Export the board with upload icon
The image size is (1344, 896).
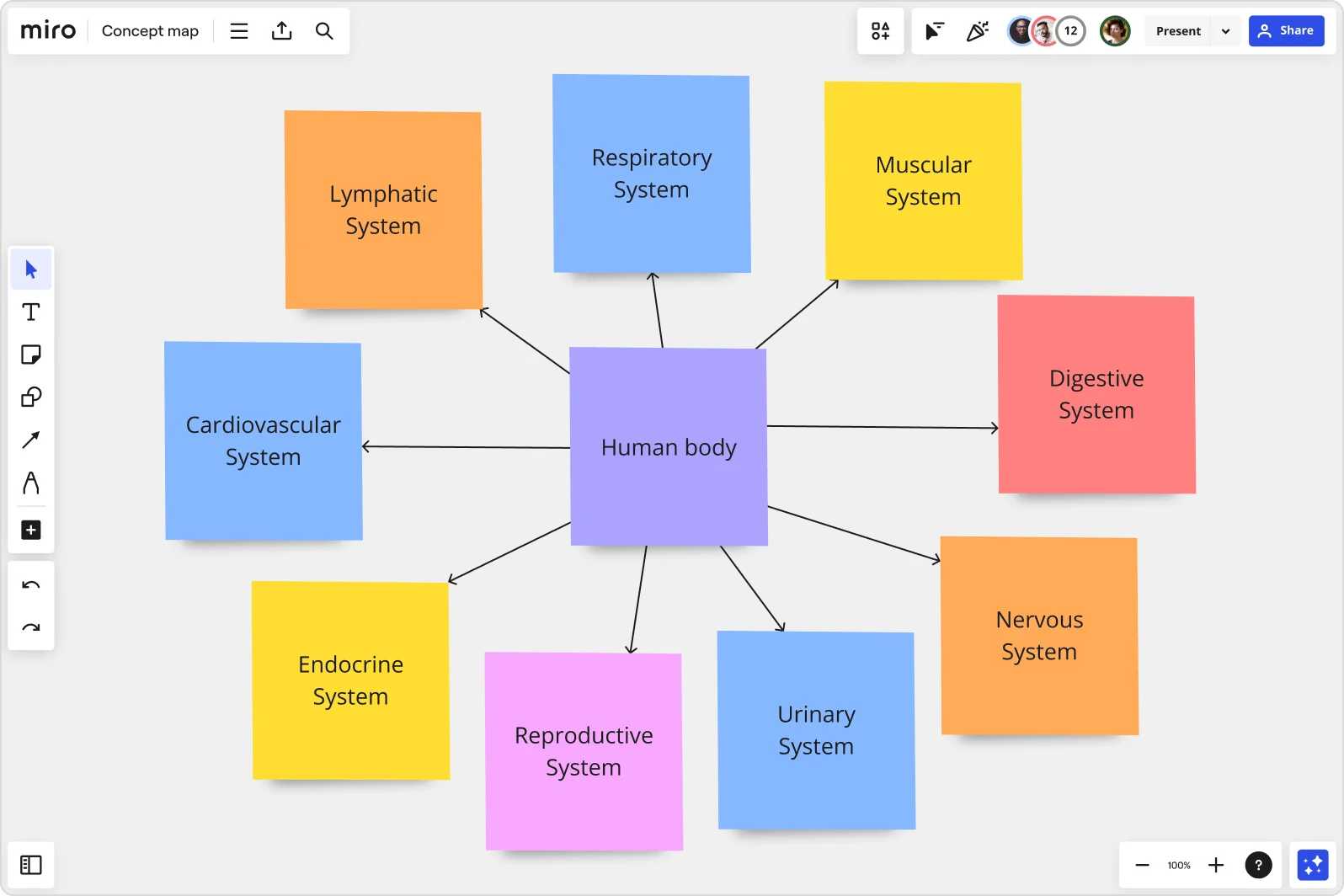pos(282,31)
